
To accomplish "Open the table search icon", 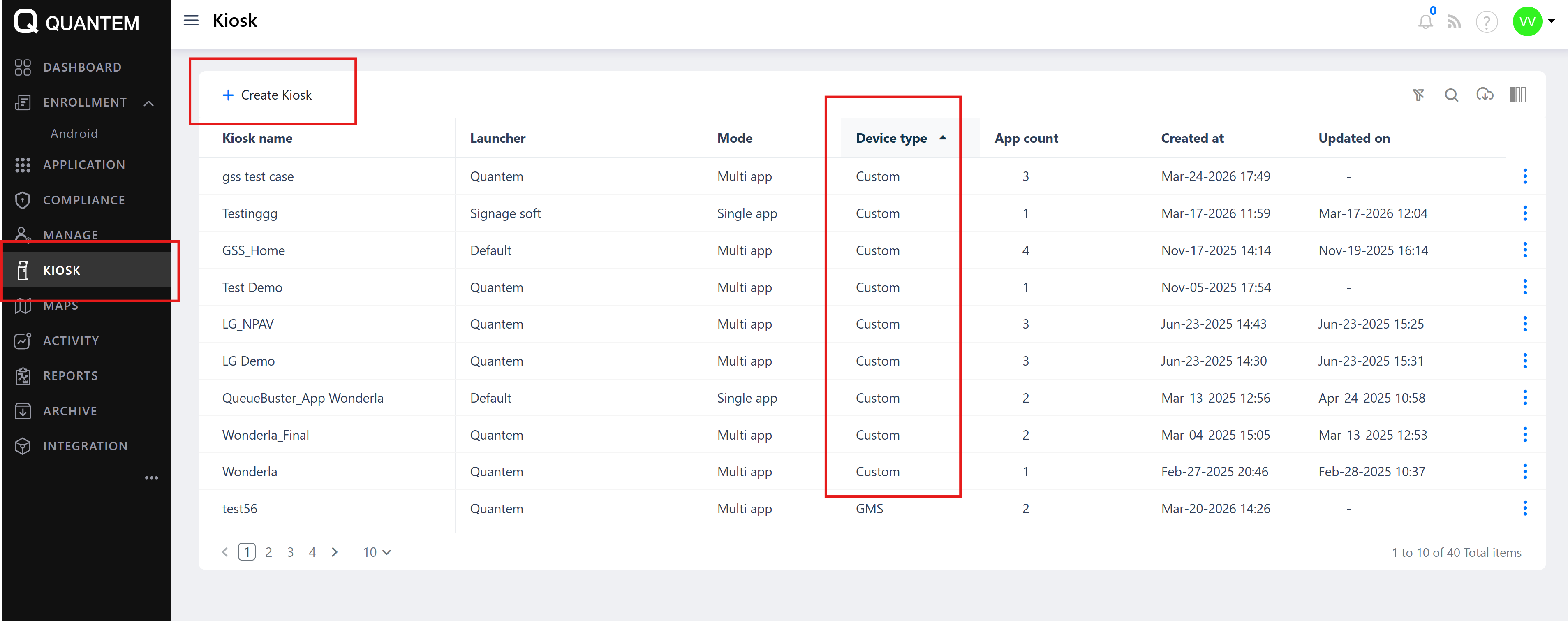I will [x=1451, y=95].
